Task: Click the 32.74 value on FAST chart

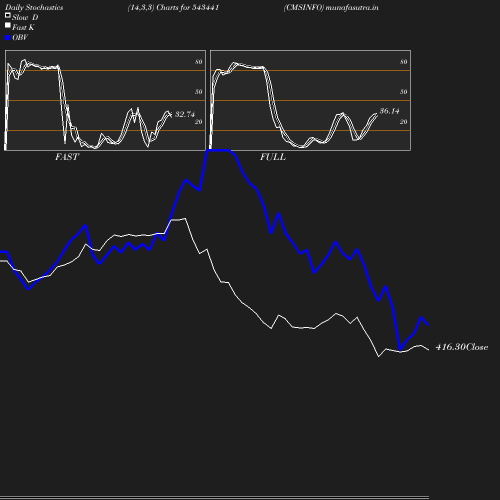Action: (185, 114)
